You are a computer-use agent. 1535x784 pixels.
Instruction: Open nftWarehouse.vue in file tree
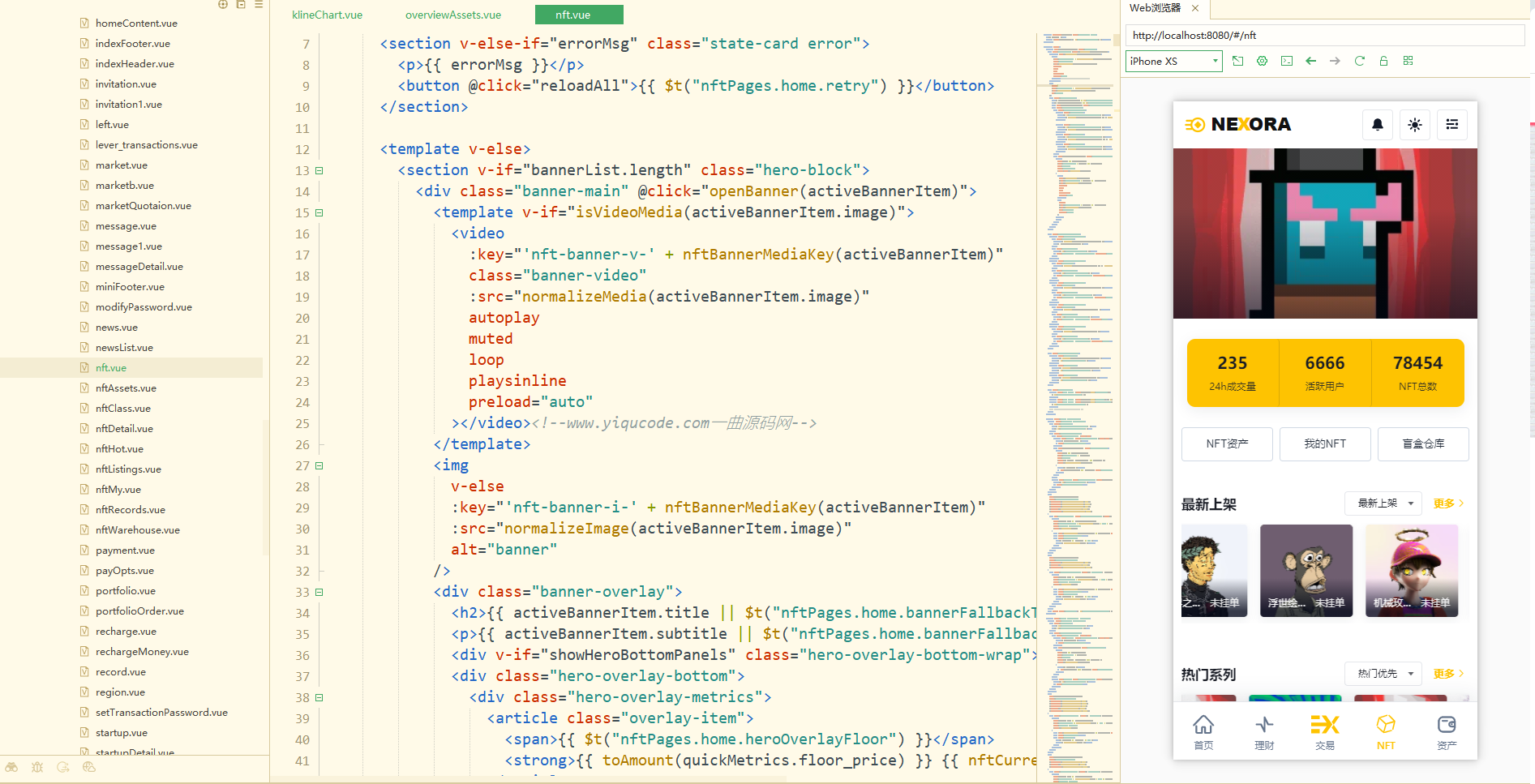coord(138,530)
